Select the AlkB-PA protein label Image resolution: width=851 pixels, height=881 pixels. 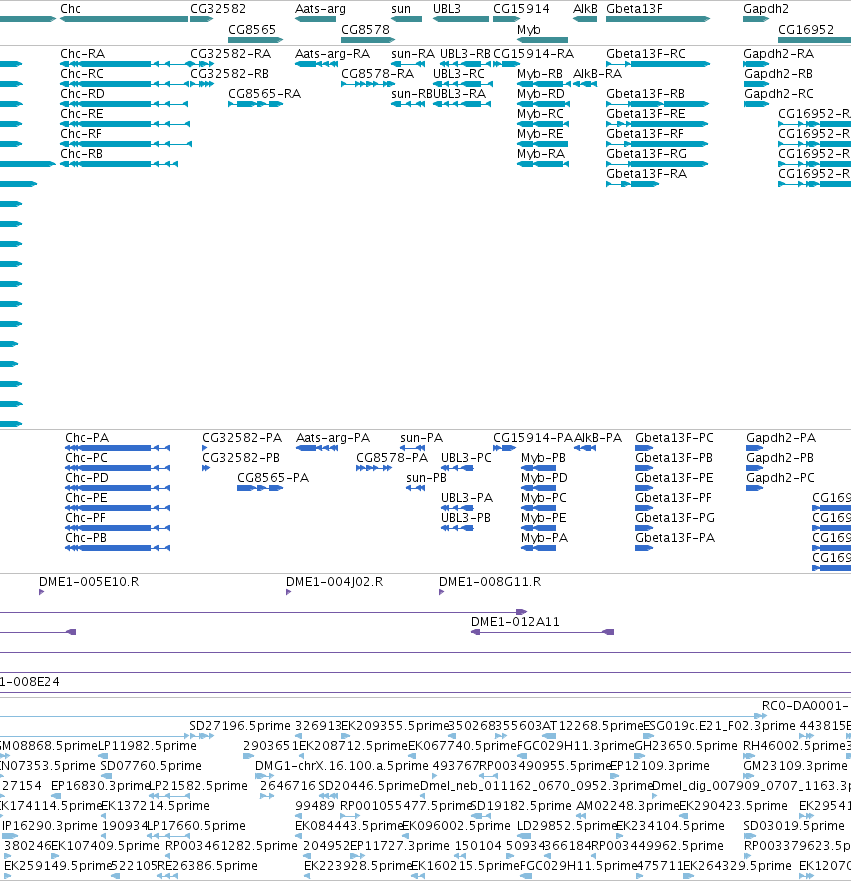[598, 438]
